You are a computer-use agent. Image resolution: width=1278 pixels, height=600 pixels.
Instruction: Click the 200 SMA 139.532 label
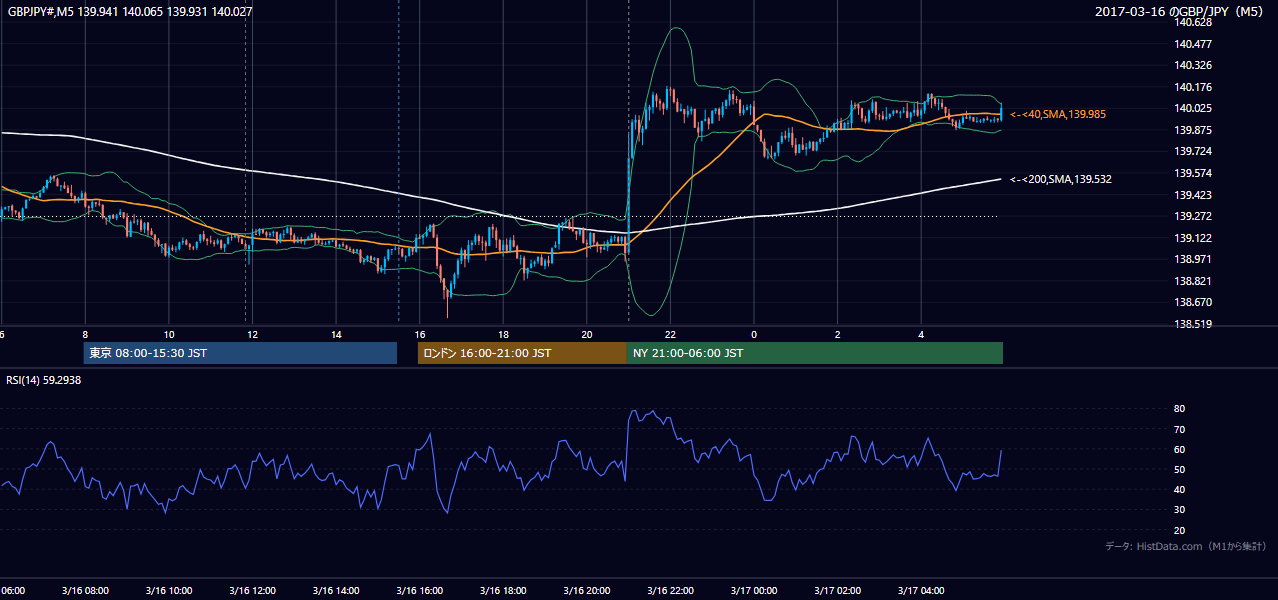click(x=1061, y=180)
